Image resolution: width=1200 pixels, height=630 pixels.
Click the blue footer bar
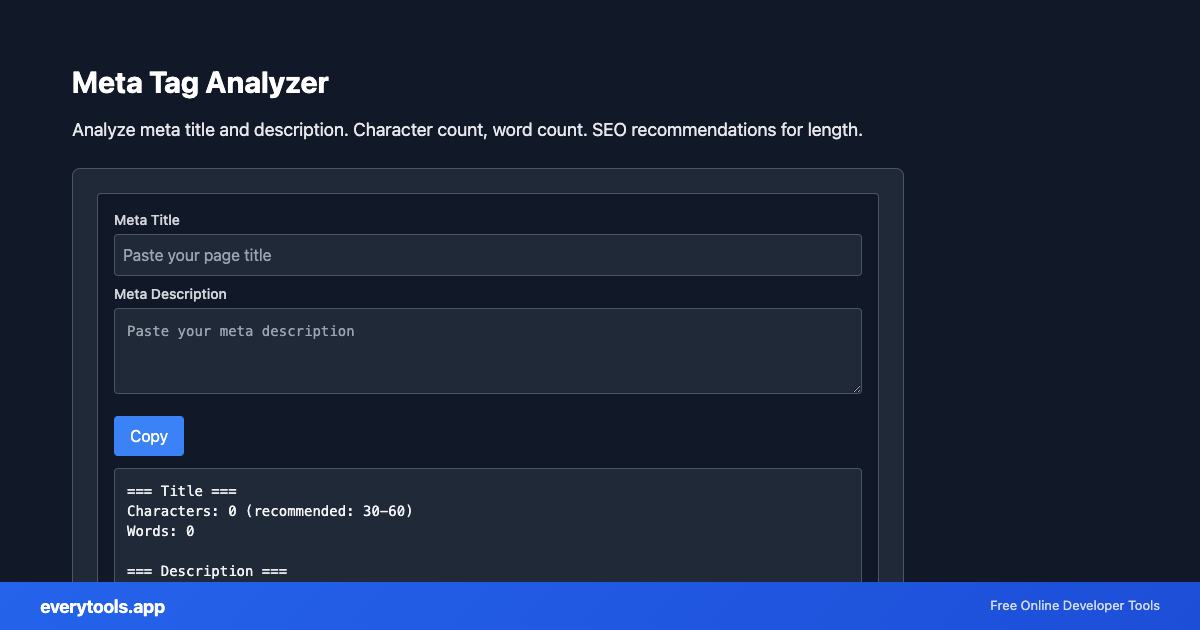click(600, 606)
